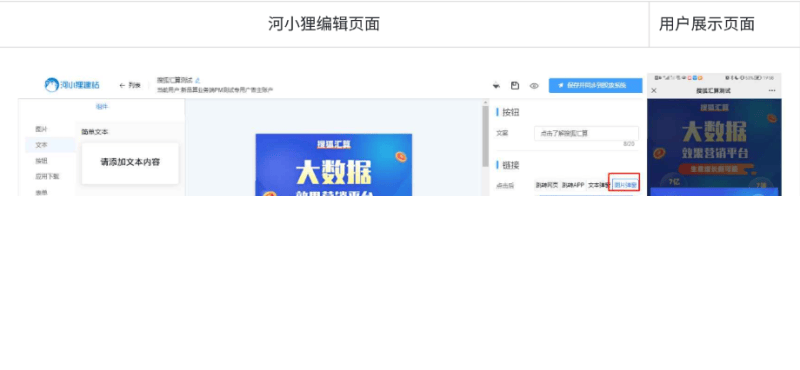This screenshot has width=800, height=370.
Task: Add the 请添加文本内容 text card
Action: tap(130, 163)
